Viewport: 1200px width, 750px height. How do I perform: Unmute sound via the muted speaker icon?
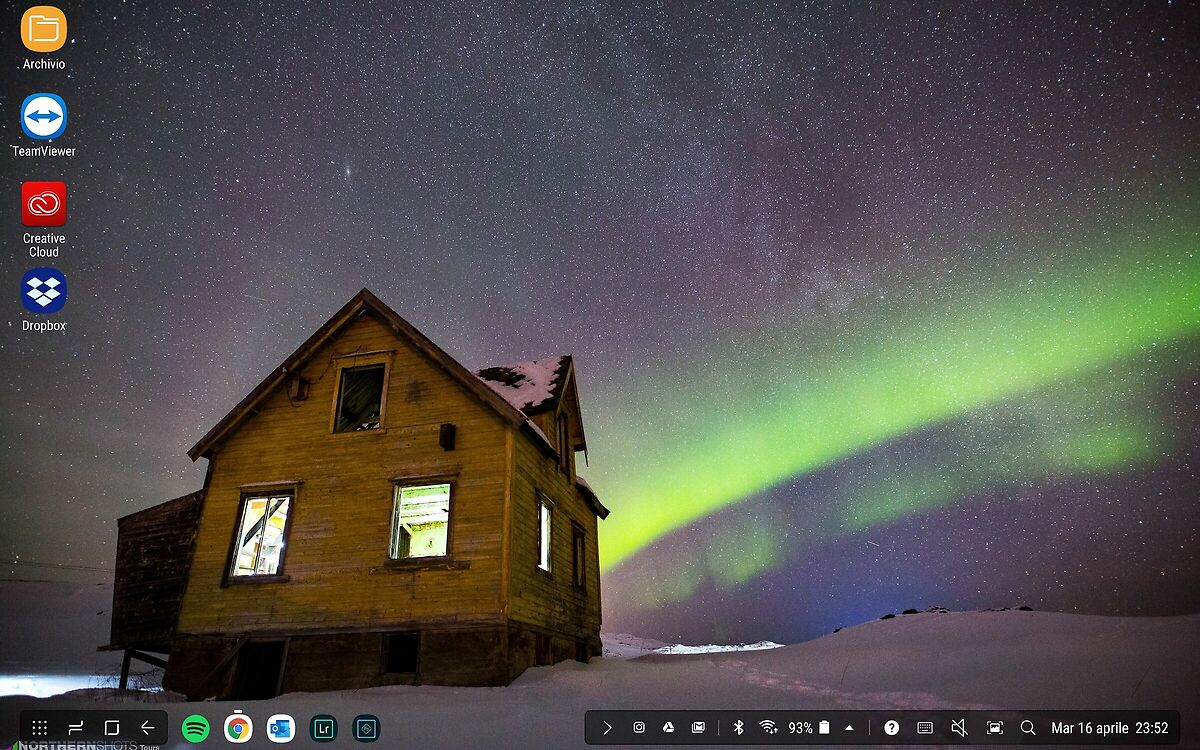(x=958, y=728)
